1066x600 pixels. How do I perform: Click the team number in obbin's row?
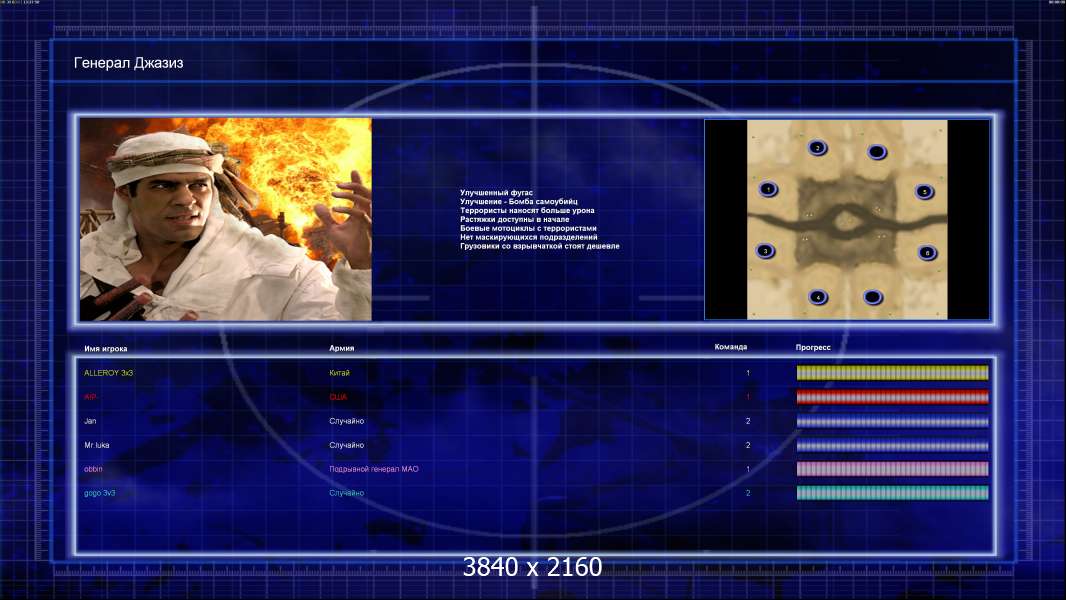[x=748, y=469]
